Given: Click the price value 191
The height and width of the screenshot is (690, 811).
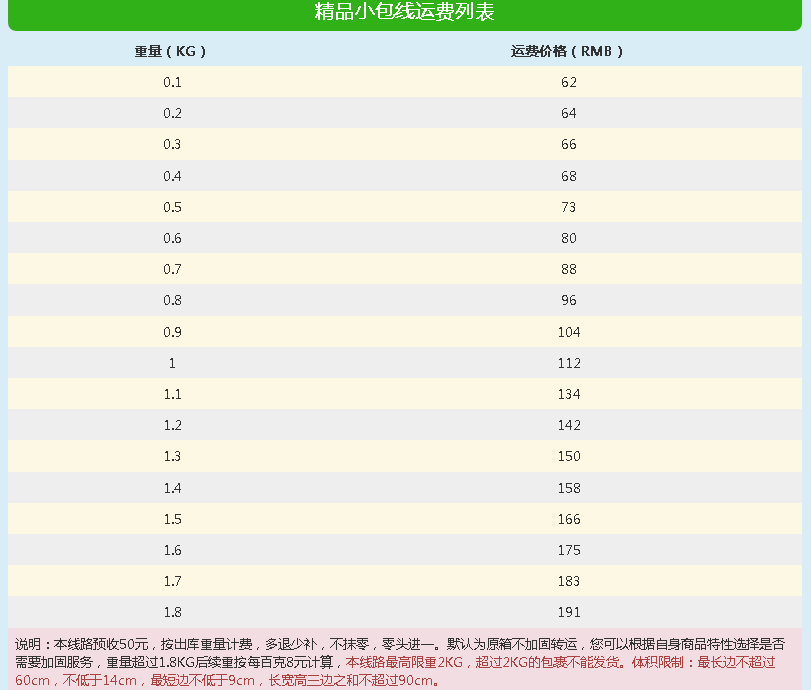Looking at the screenshot, I should point(569,612).
